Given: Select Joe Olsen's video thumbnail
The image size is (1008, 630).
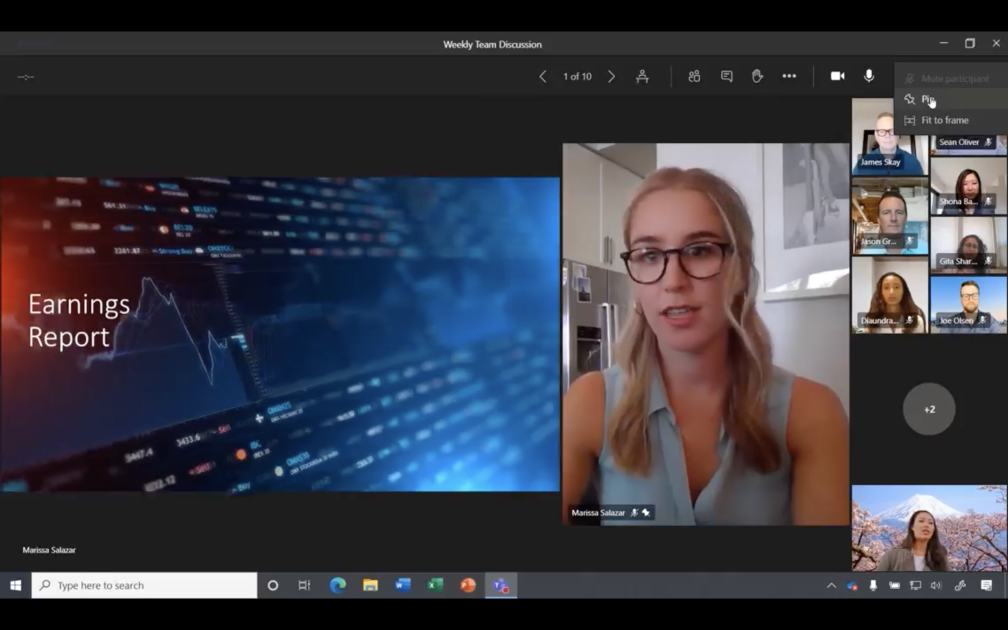Looking at the screenshot, I should (968, 304).
